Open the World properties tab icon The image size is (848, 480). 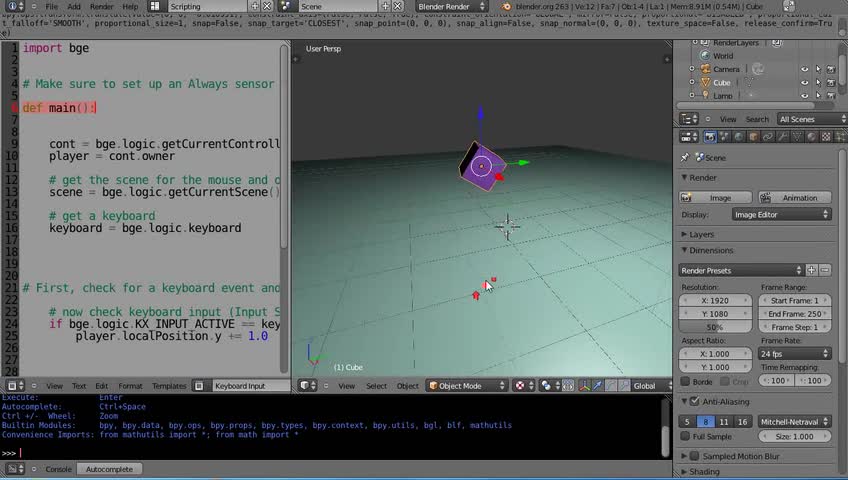[x=739, y=137]
